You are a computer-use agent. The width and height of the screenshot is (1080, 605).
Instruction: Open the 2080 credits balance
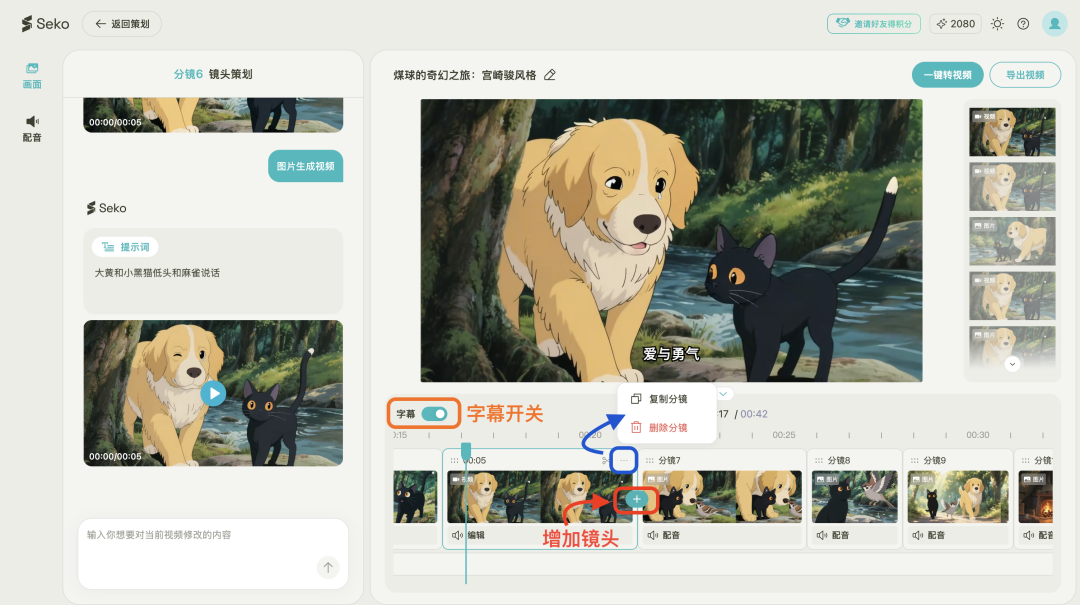955,23
